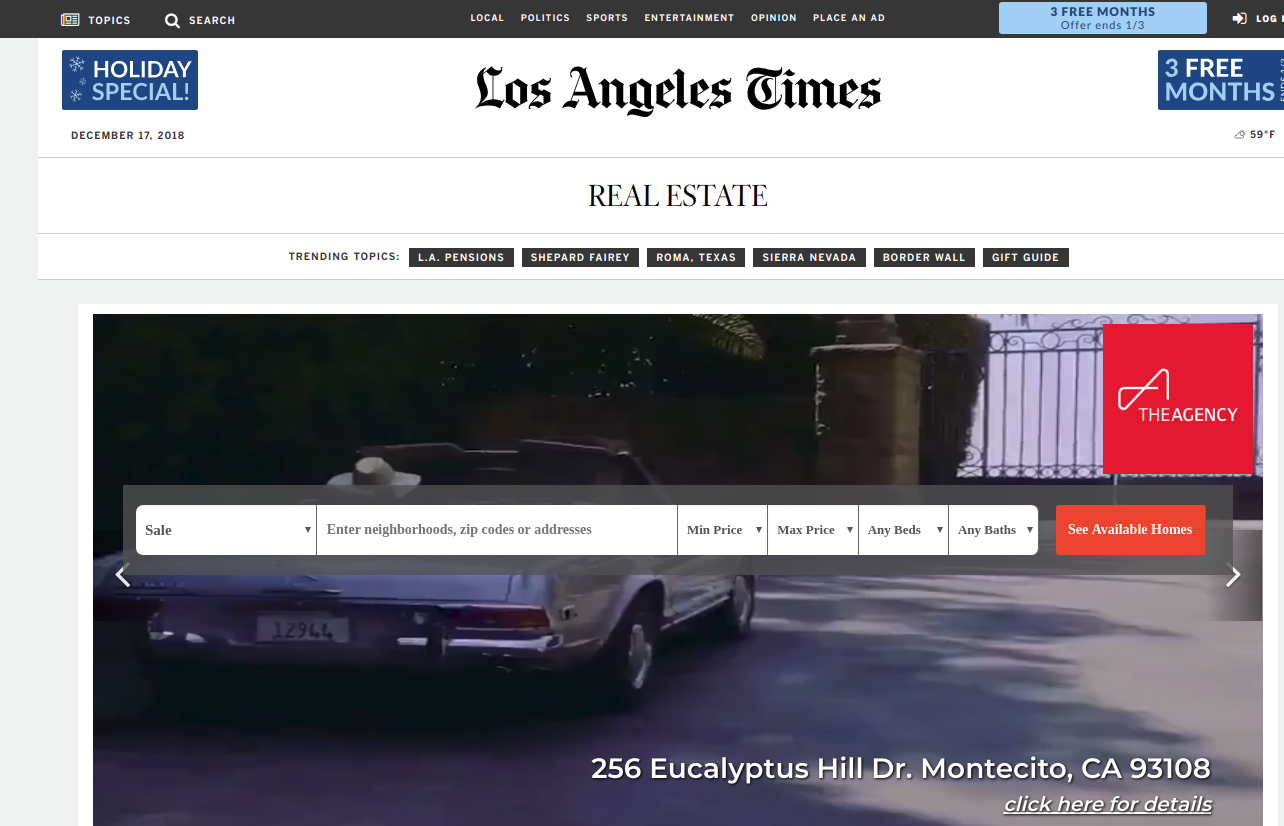Go to previous listing slide arrow
The image size is (1284, 826).
coord(123,576)
